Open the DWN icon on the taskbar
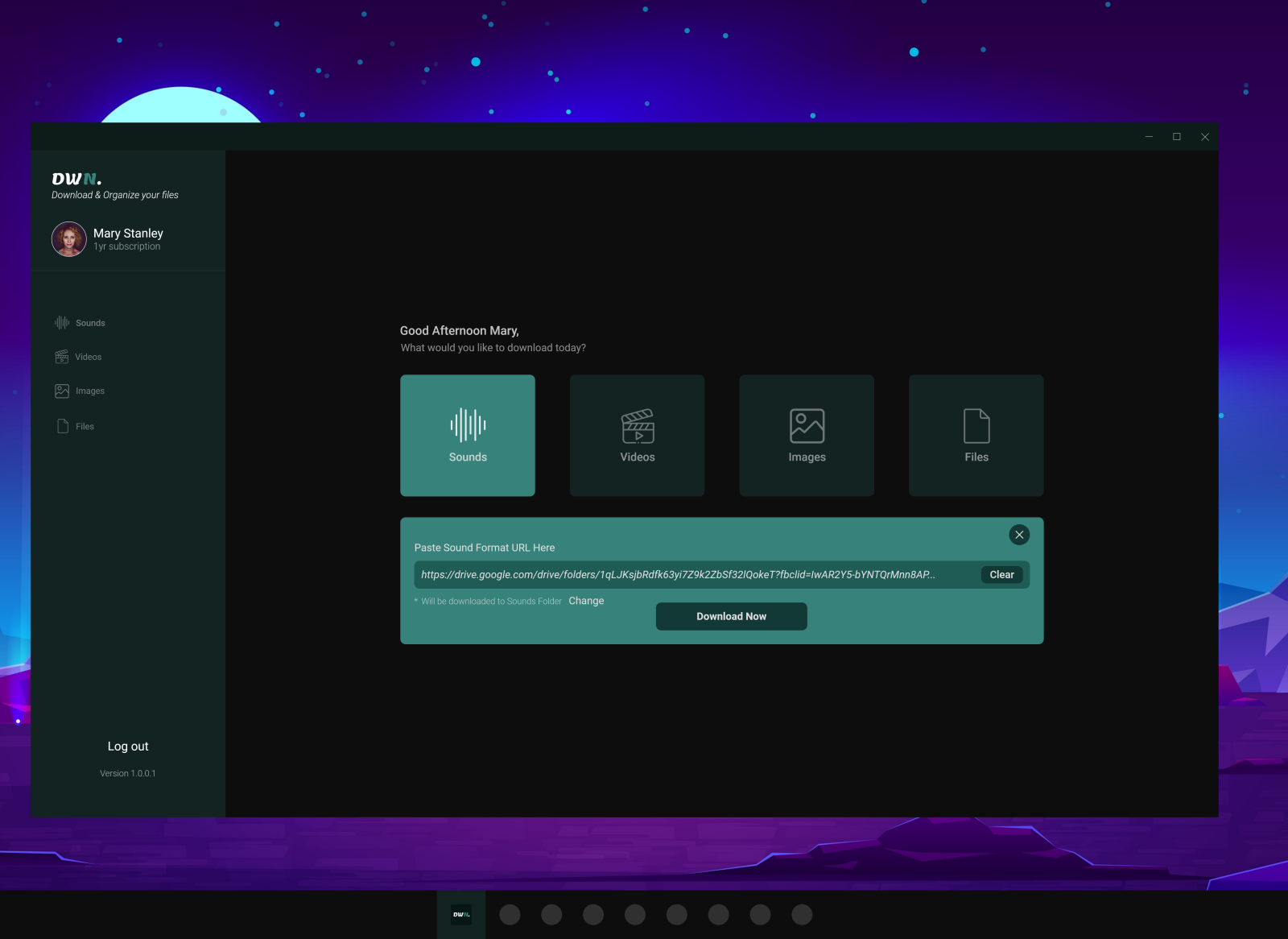Image resolution: width=1288 pixels, height=939 pixels. (x=460, y=914)
